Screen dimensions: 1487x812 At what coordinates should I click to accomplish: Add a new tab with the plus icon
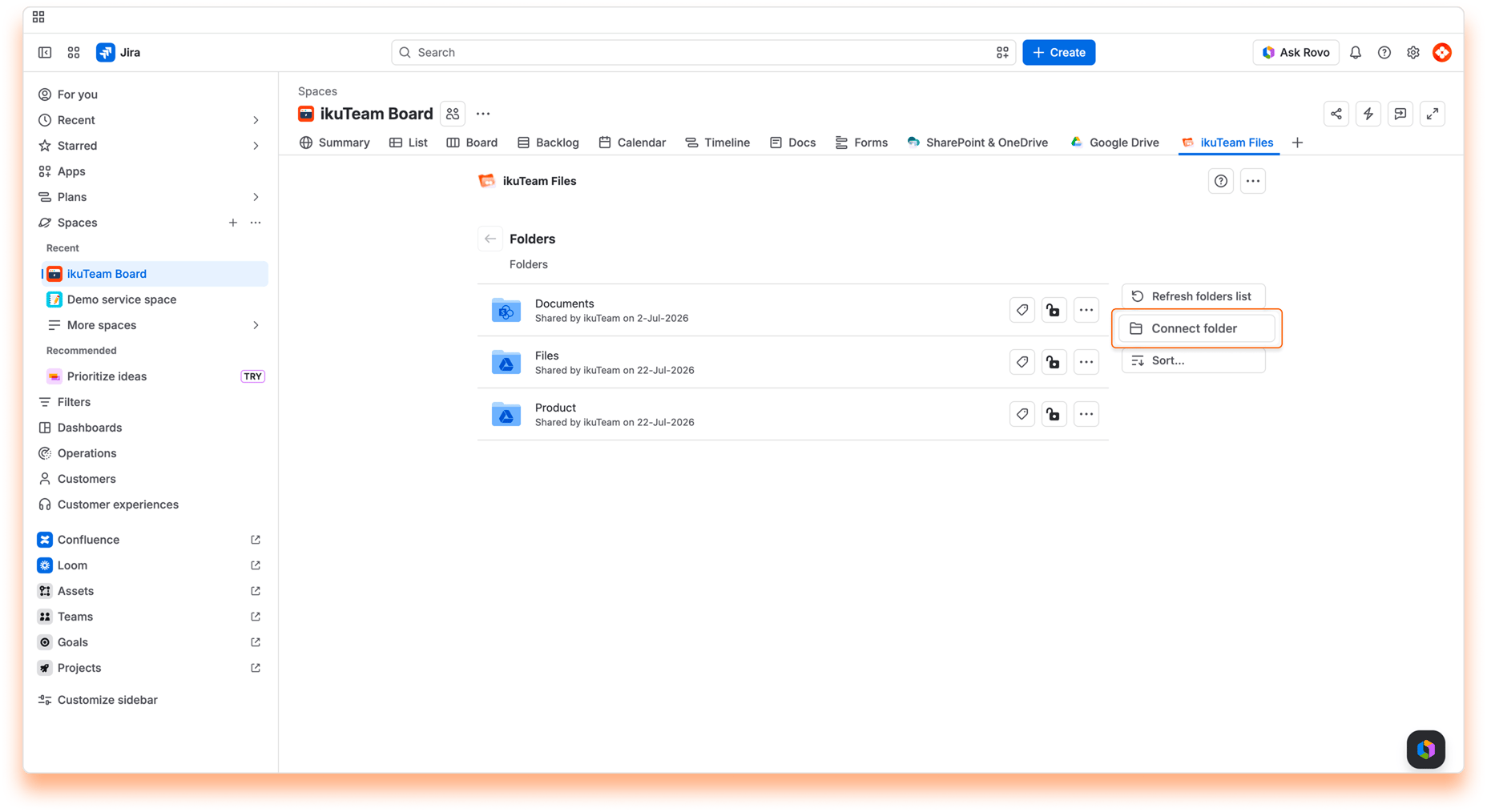point(1298,143)
